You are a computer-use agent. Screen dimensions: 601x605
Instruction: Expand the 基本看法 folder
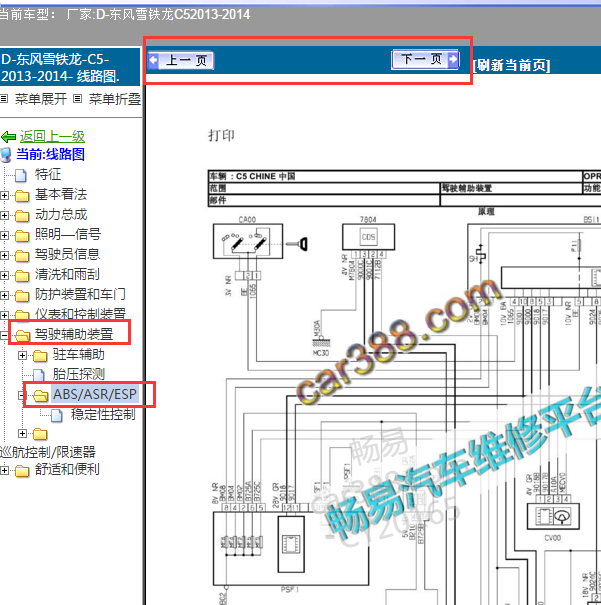[x=4, y=195]
